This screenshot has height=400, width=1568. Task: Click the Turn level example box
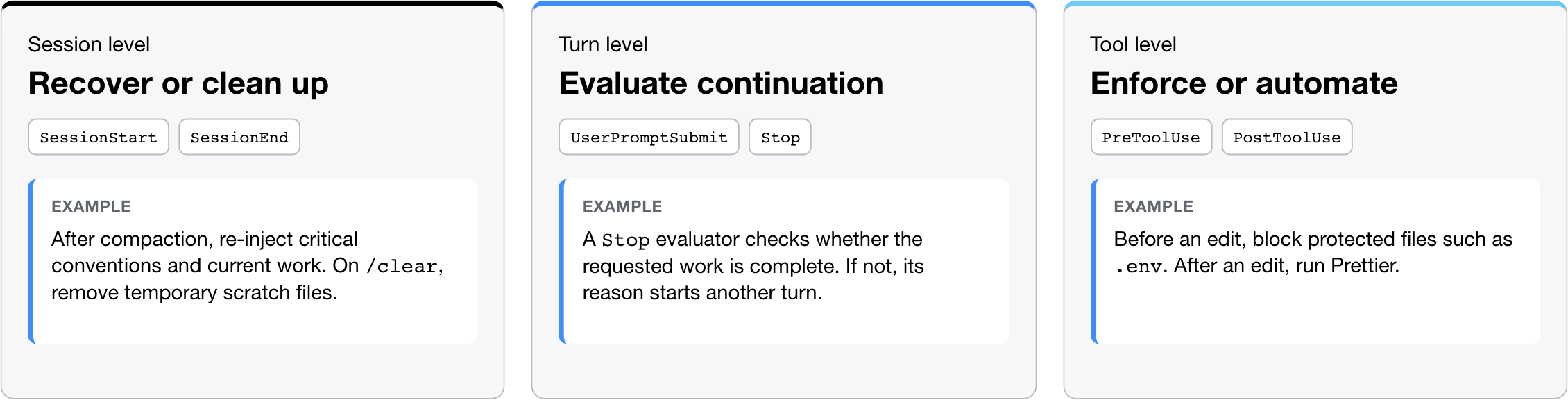click(784, 261)
